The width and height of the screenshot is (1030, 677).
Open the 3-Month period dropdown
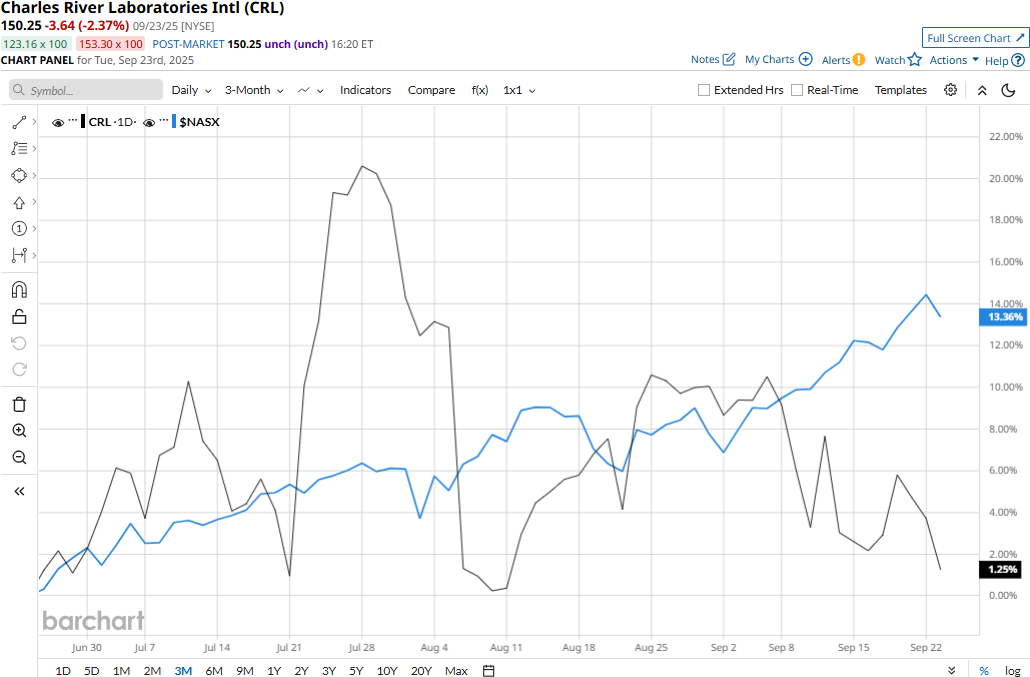click(x=254, y=90)
